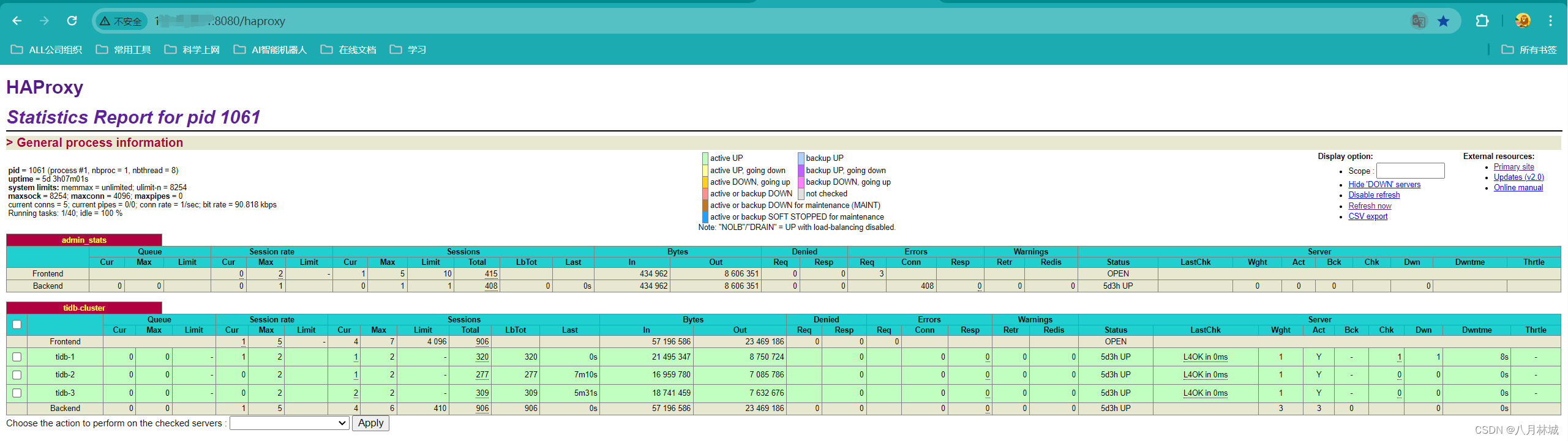
Task: Click tidb-1 downtime value 8s
Action: click(x=1504, y=357)
